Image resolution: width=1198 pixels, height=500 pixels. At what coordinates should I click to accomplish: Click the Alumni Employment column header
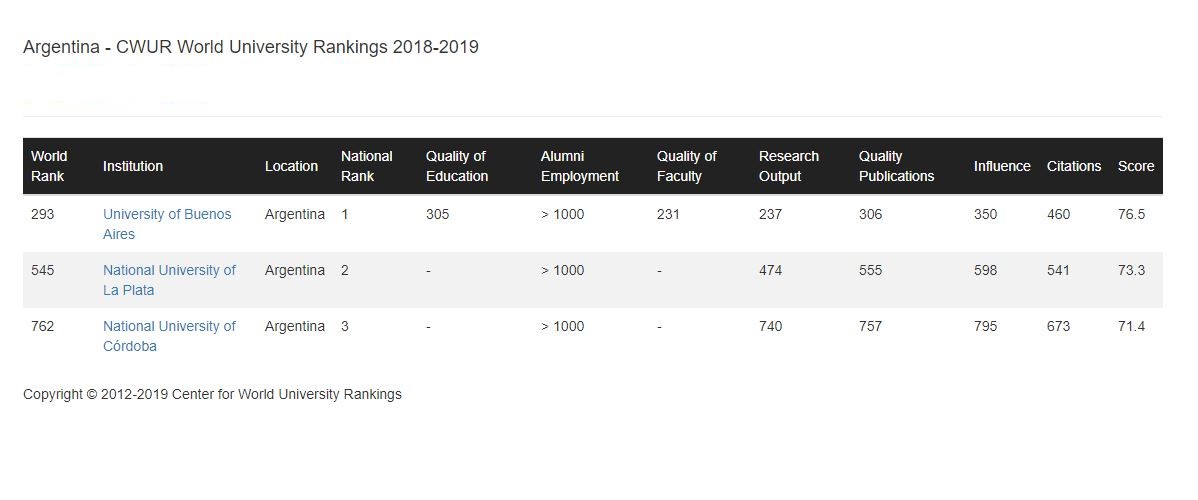580,166
